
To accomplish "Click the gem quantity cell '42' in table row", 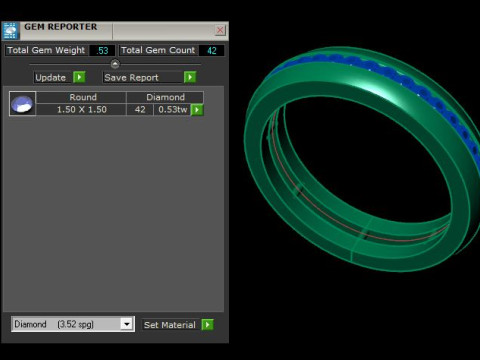I will [140, 110].
